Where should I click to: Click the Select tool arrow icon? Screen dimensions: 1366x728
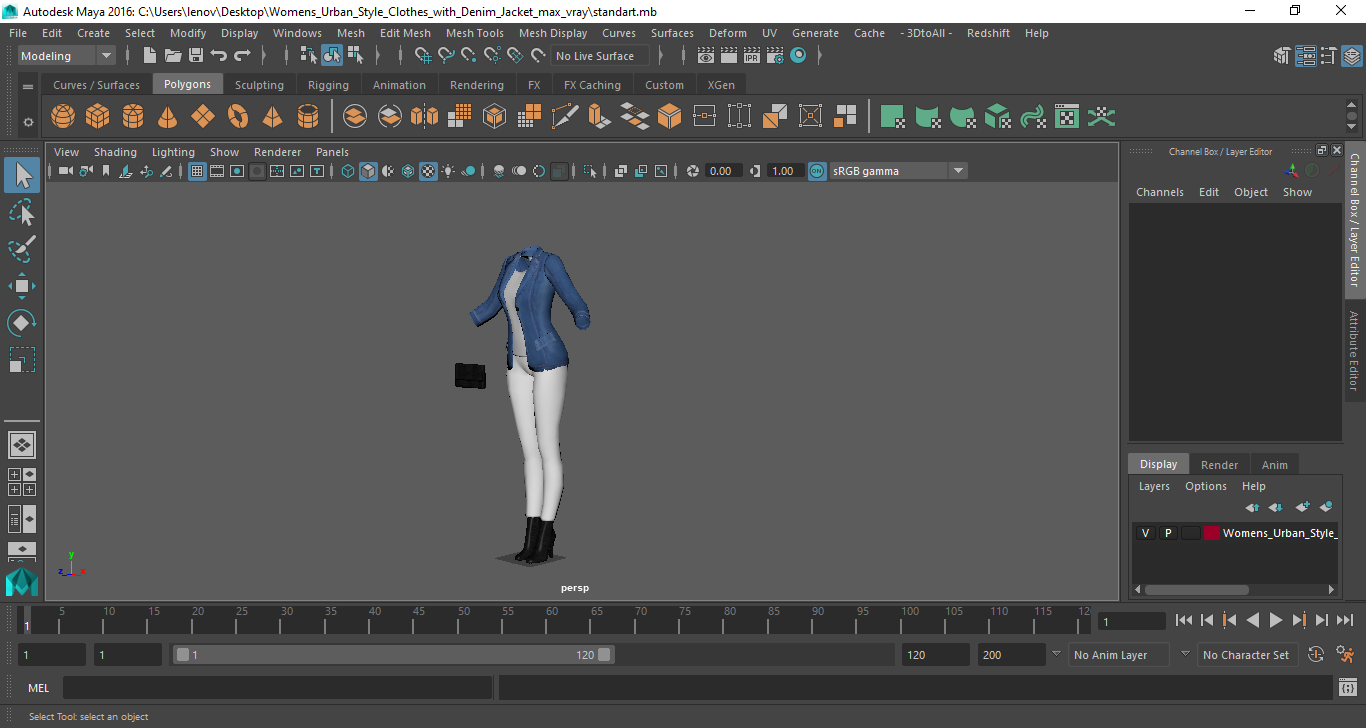tap(22, 175)
